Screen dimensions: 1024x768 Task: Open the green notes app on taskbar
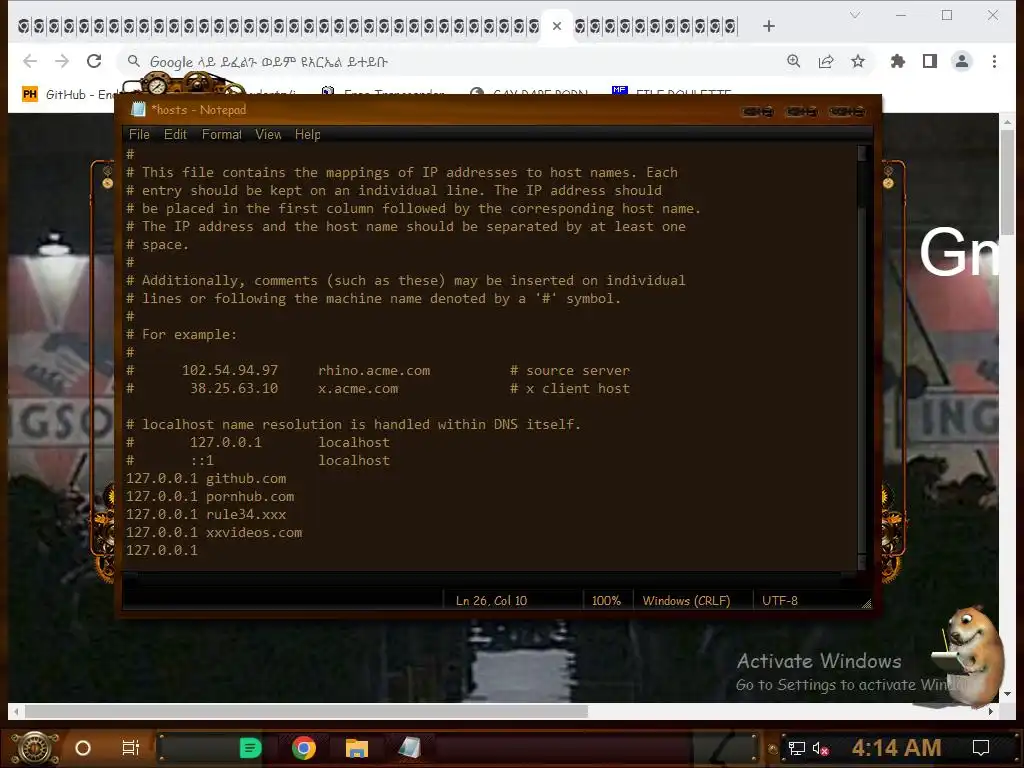250,748
